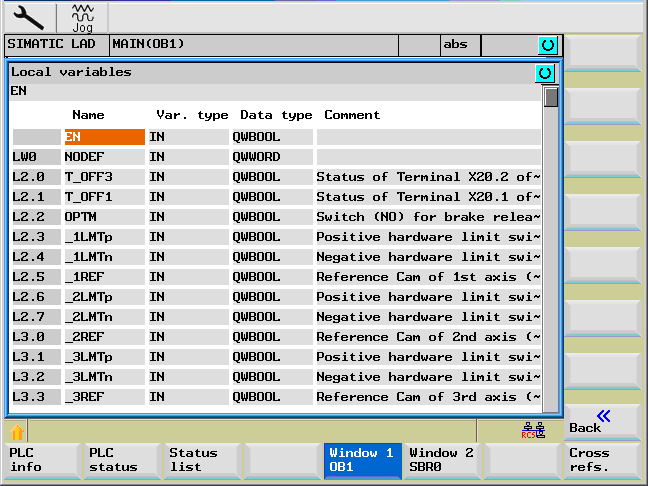Screen dimensions: 648x486
Task: Switch to Window 1 OB1
Action: click(362, 460)
